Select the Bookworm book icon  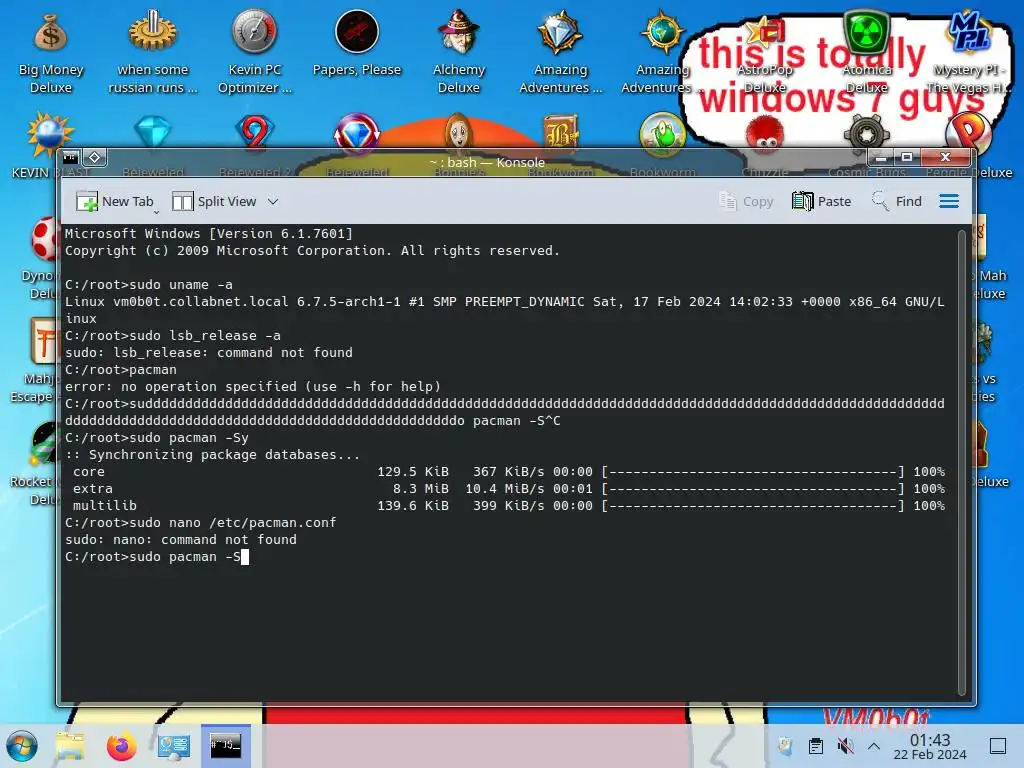(560, 133)
